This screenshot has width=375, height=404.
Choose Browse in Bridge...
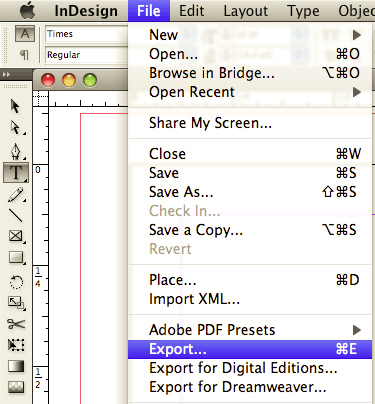click(x=250, y=73)
